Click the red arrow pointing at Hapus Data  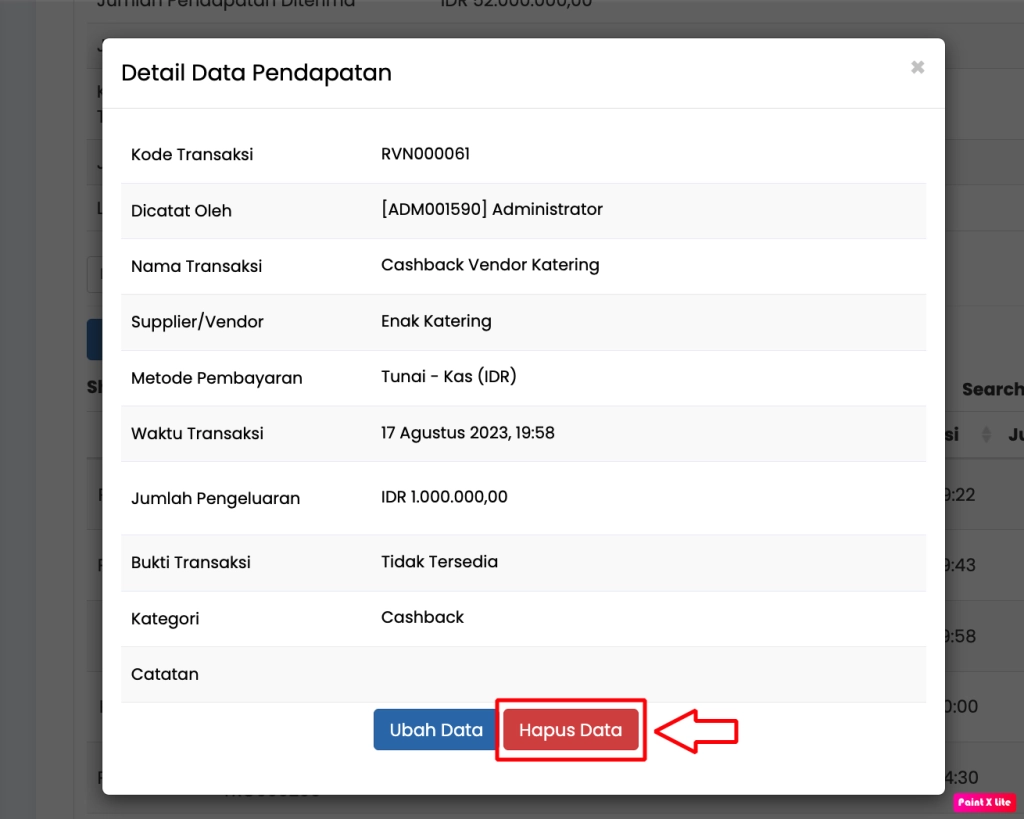pyautogui.click(x=697, y=731)
